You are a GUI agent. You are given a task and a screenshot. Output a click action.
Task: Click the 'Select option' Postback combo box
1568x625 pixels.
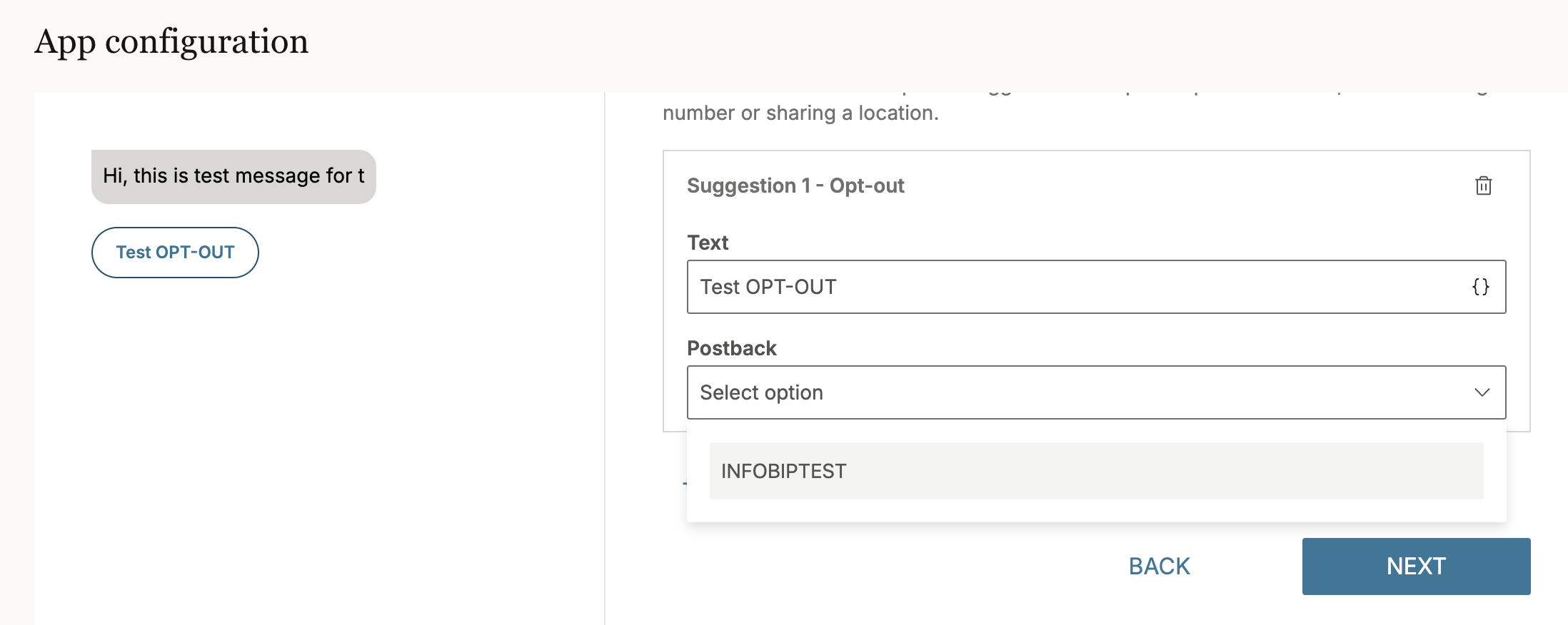(1071, 392)
